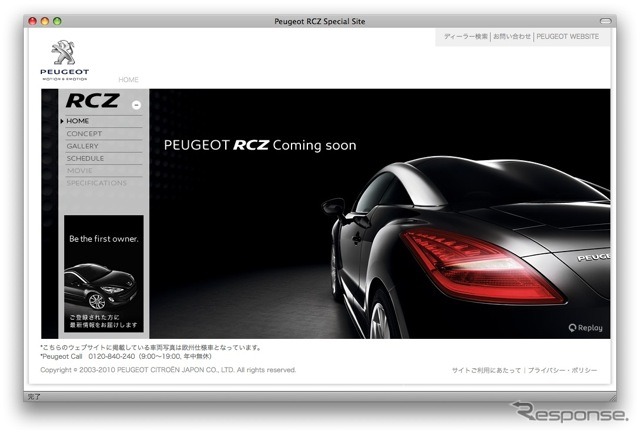
Task: Click the Peugeot Call 0120-840-240 text
Action: tap(126, 356)
